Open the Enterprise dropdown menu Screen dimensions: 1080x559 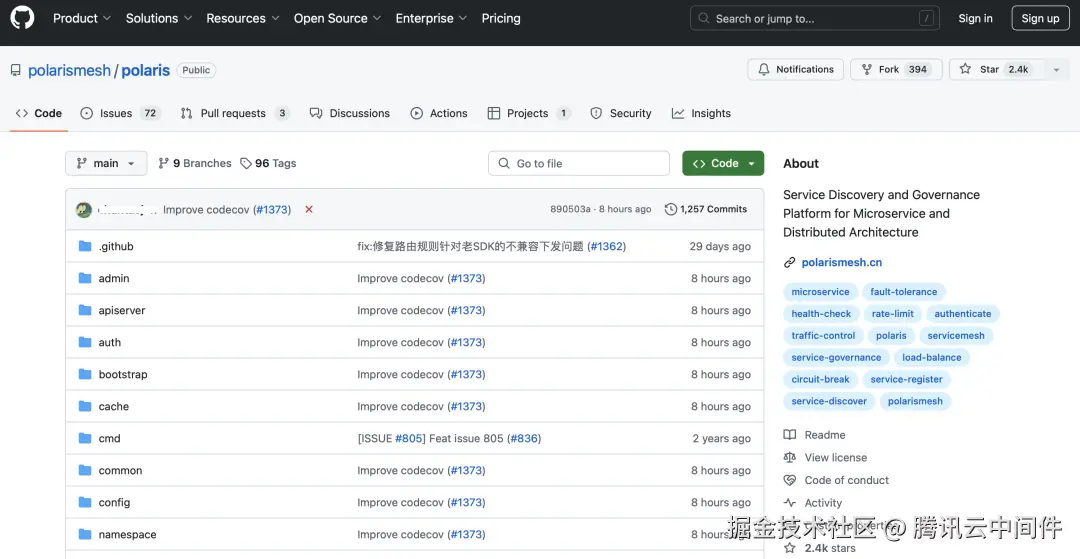coord(431,19)
